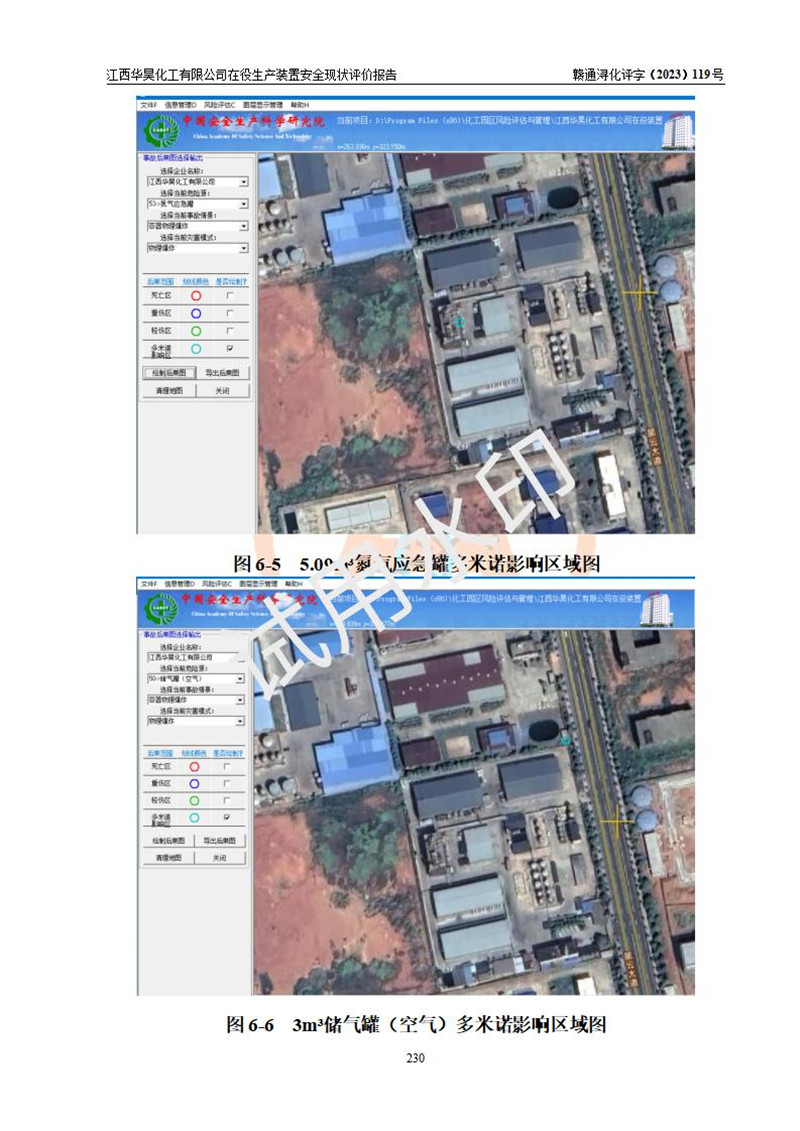
Task: Click the red 死亡区 circle in the upper panel
Action: click(x=196, y=296)
